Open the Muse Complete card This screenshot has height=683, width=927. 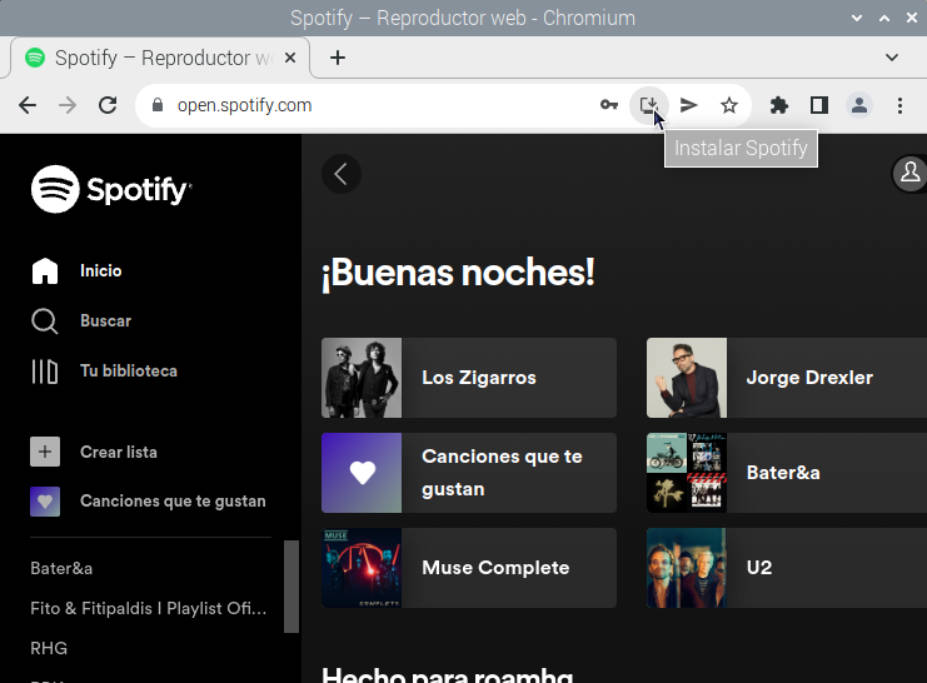coord(469,568)
